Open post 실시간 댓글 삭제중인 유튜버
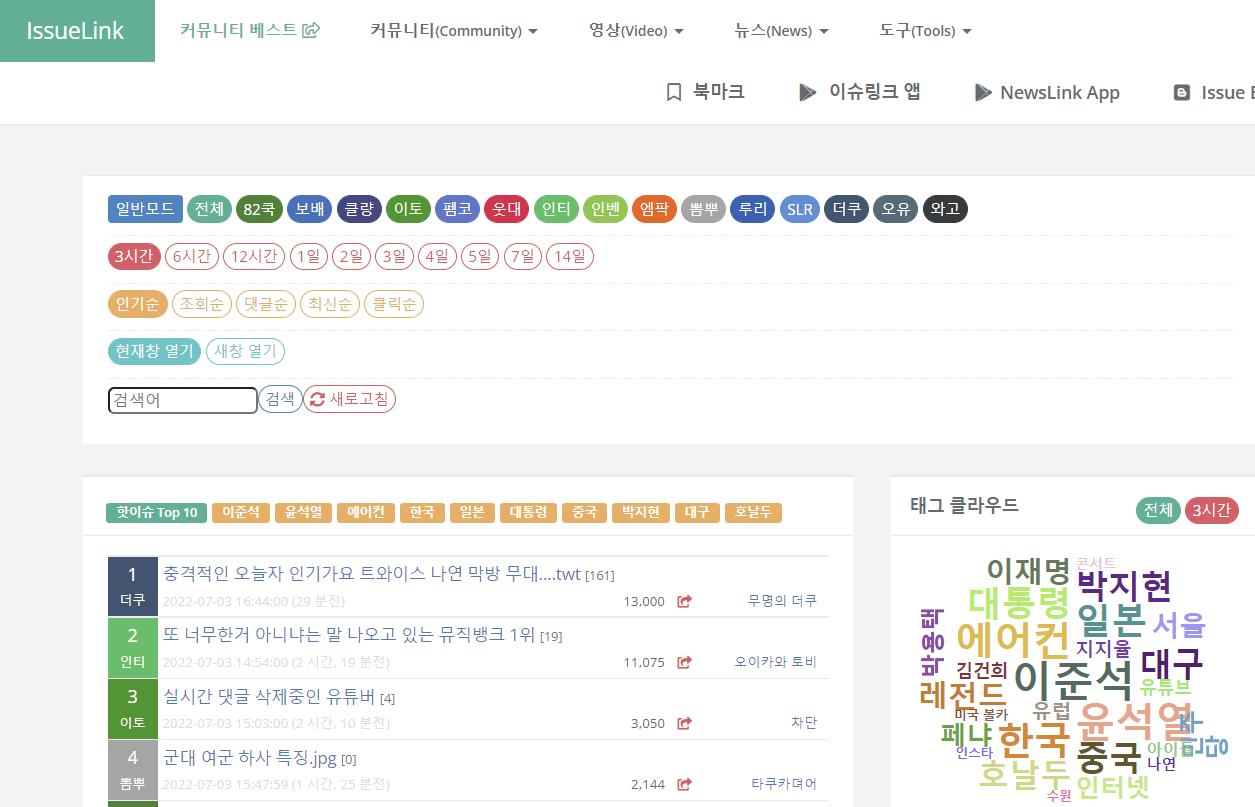The height and width of the screenshot is (807, 1255). click(x=270, y=697)
